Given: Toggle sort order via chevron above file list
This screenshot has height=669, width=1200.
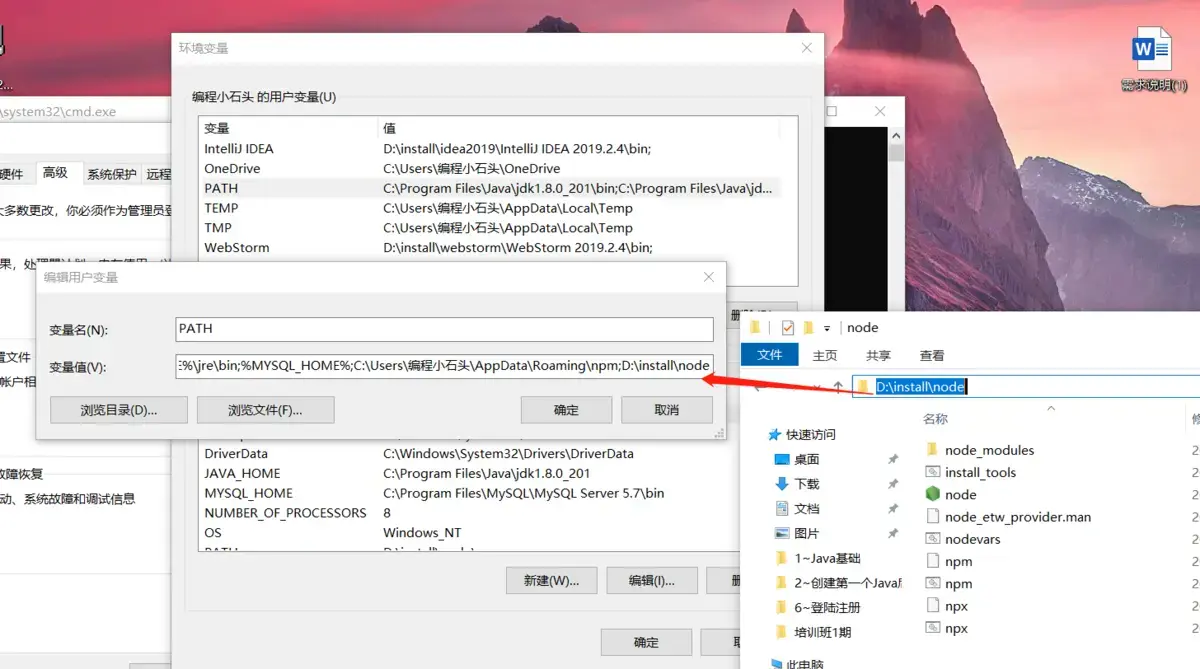Looking at the screenshot, I should (1050, 408).
